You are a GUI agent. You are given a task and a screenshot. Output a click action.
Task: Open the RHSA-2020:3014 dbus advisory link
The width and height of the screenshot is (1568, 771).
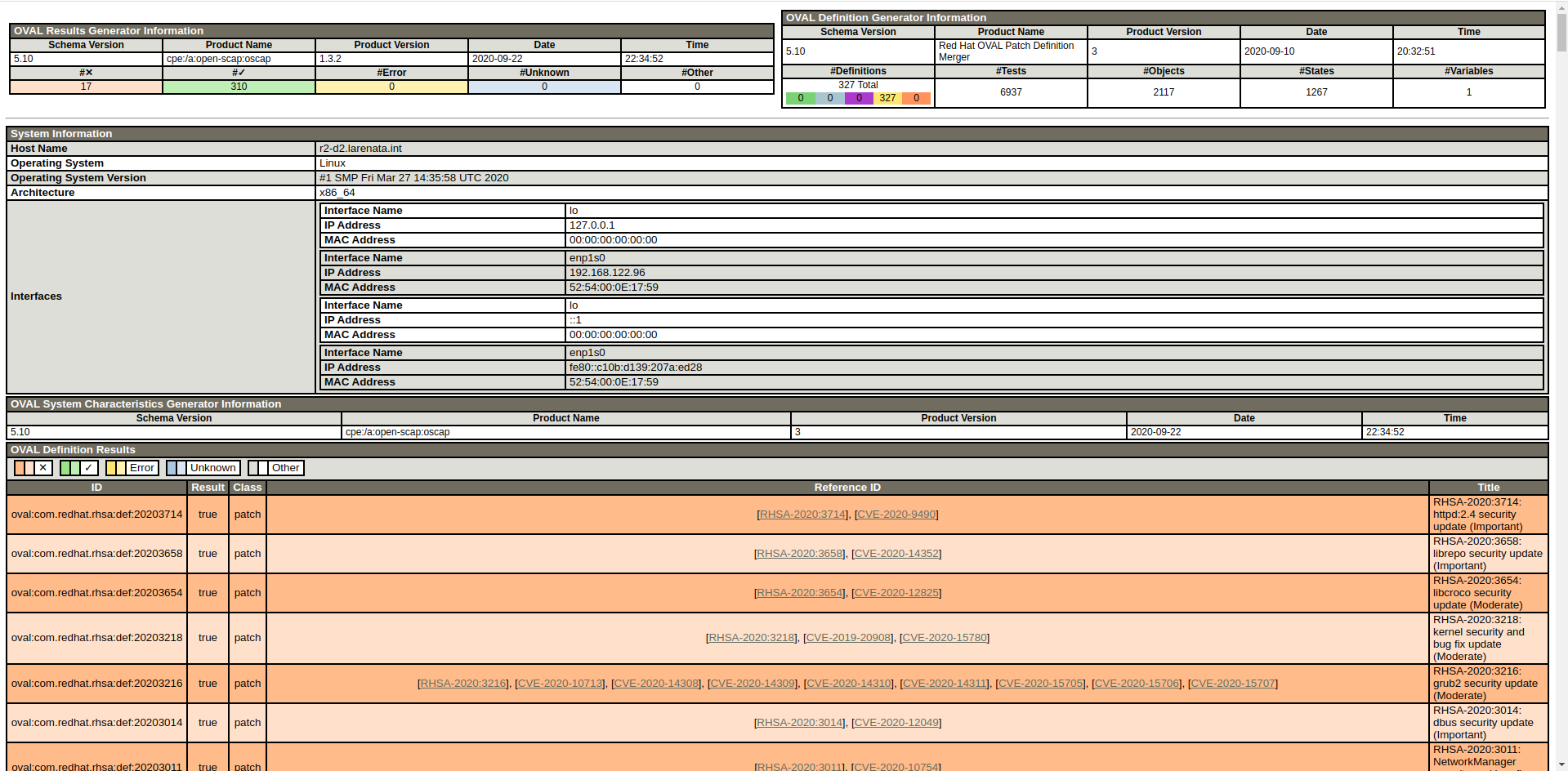click(799, 723)
